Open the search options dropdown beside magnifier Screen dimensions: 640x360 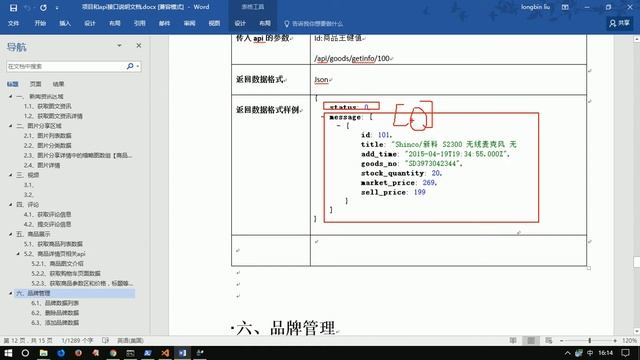tap(138, 66)
